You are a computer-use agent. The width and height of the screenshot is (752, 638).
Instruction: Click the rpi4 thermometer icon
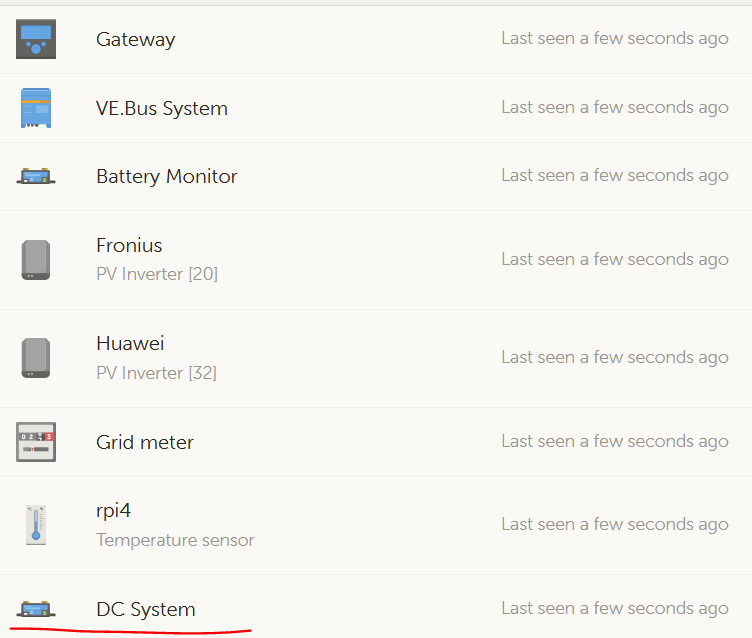point(36,525)
